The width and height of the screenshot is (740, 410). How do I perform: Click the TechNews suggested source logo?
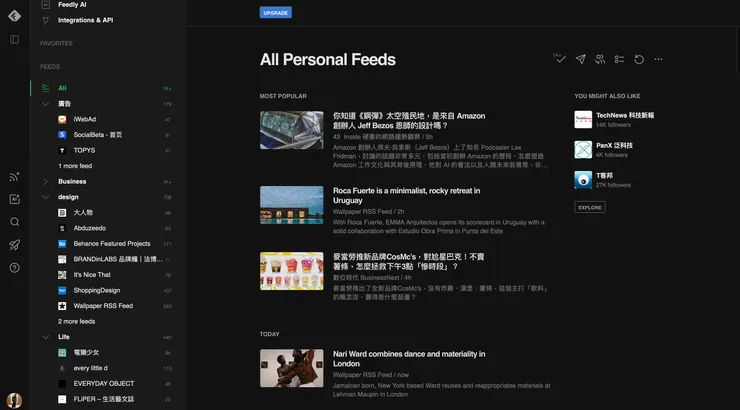point(583,119)
